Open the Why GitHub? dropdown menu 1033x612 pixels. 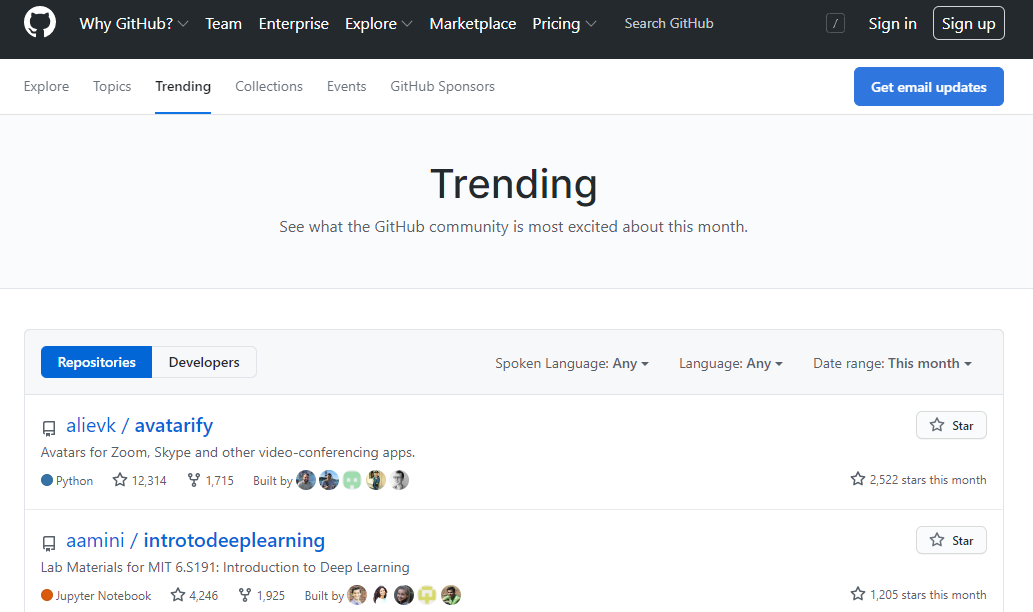134,24
